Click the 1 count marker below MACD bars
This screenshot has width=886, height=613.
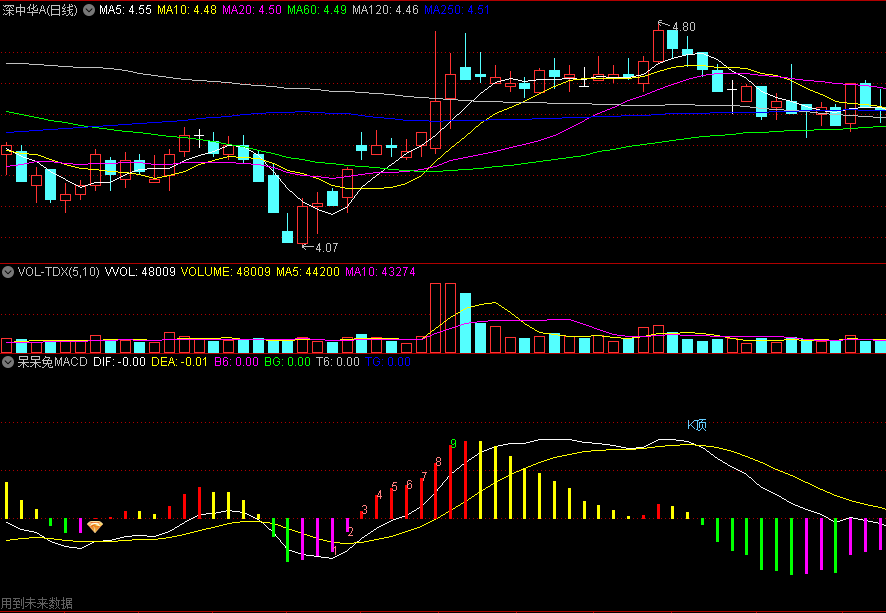point(335,550)
